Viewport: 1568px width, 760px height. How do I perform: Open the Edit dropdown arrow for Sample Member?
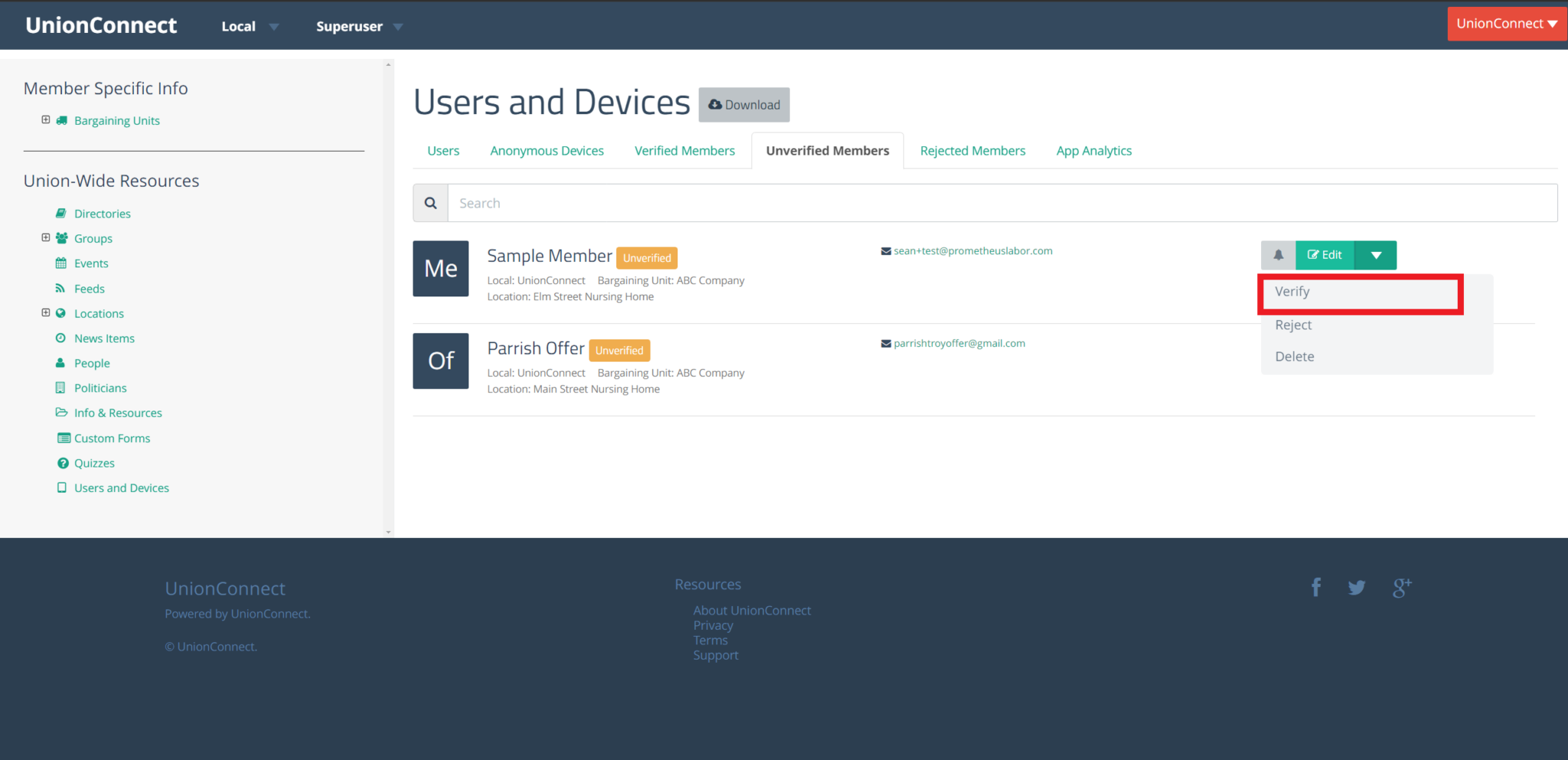pyautogui.click(x=1375, y=254)
